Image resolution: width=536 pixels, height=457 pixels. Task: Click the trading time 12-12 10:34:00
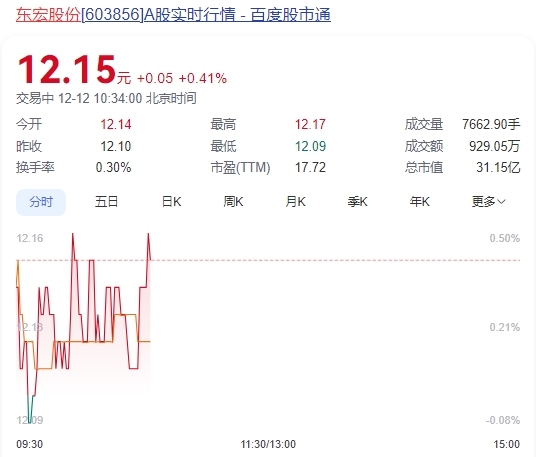100,98
